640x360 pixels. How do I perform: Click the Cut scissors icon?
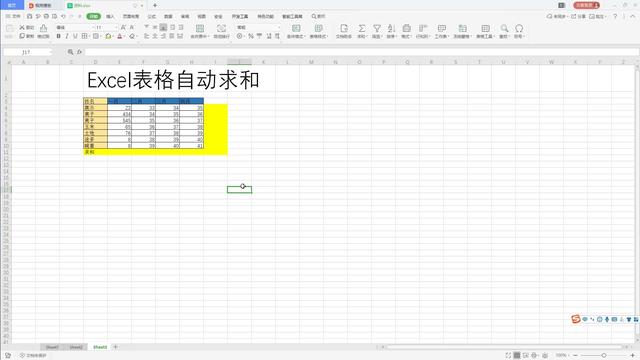click(22, 27)
